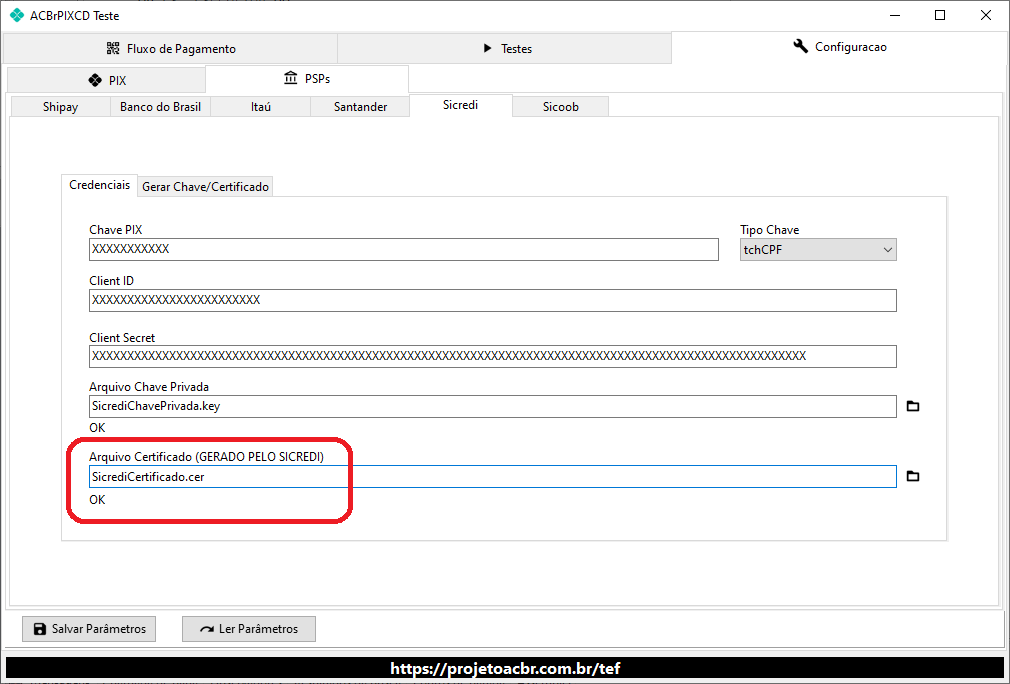Maximize the ACBrPIXCD Teste window
Viewport: 1010px width, 684px height.
click(940, 15)
